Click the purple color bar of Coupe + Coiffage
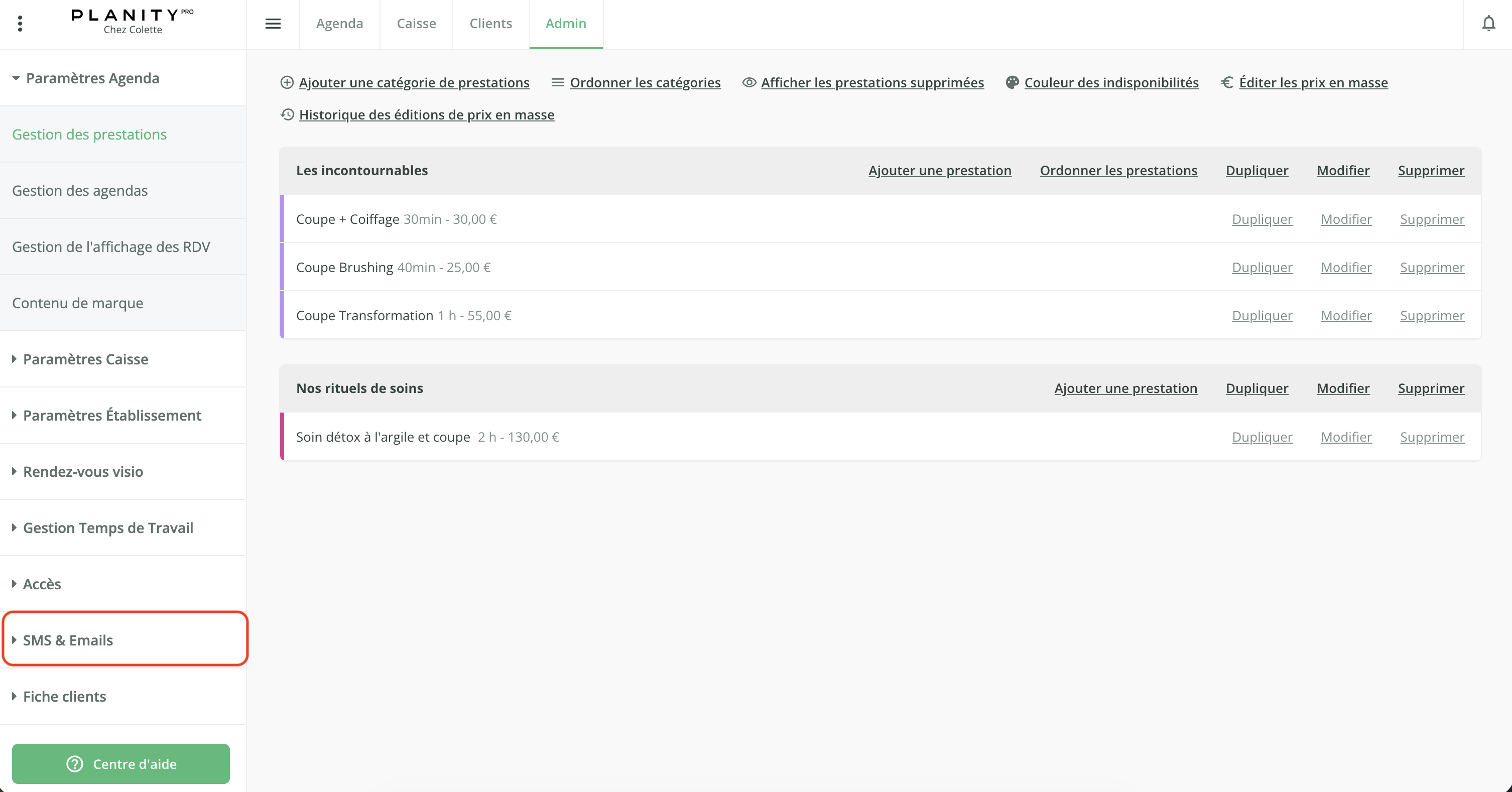 point(282,219)
